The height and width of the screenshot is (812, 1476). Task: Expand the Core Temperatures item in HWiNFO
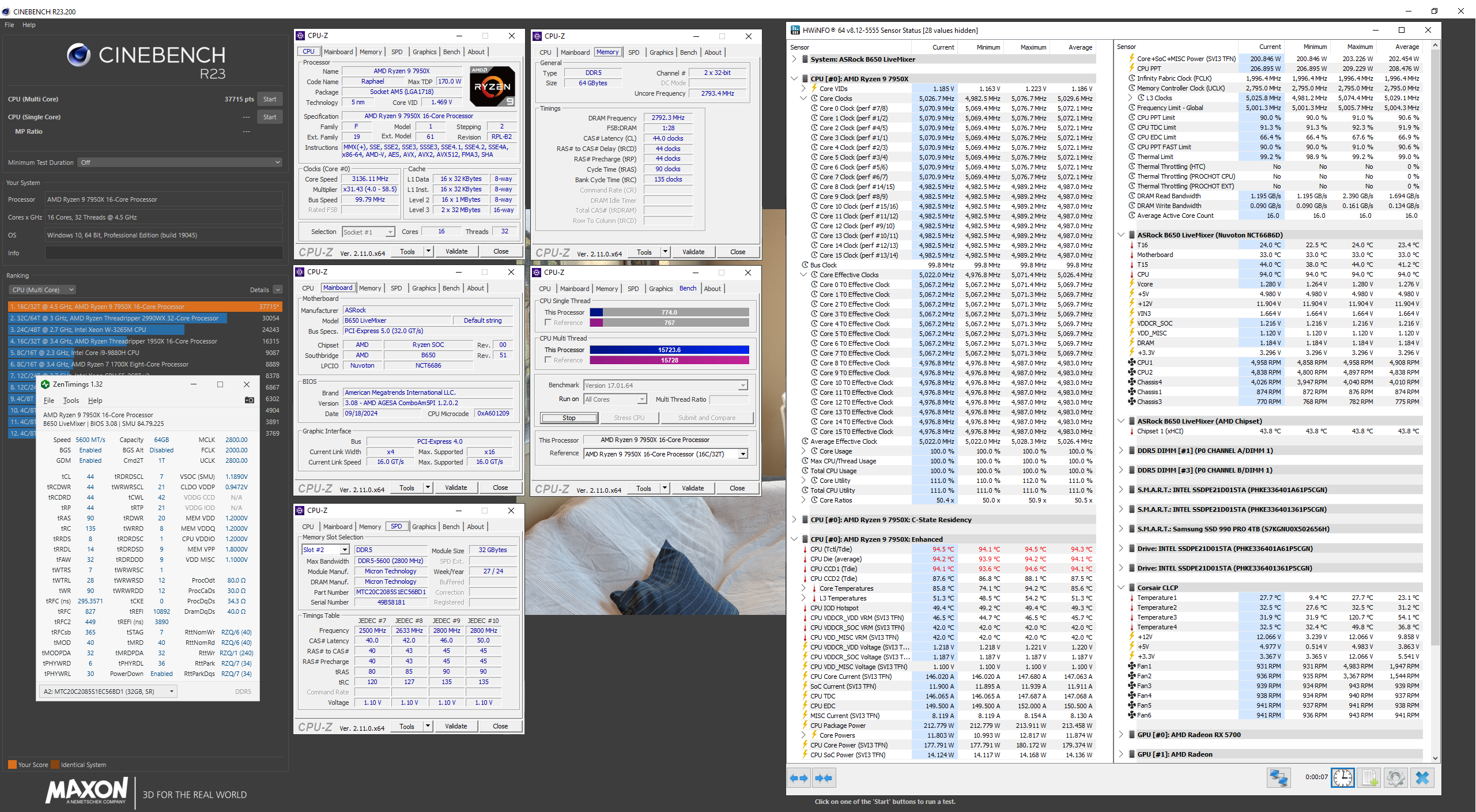[x=804, y=588]
